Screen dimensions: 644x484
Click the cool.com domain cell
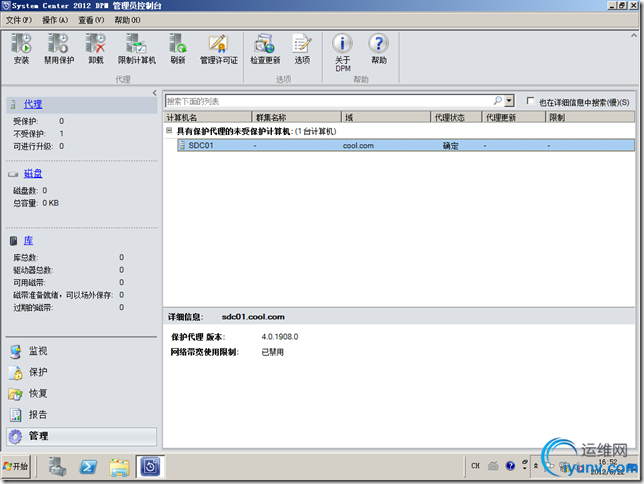pos(358,146)
